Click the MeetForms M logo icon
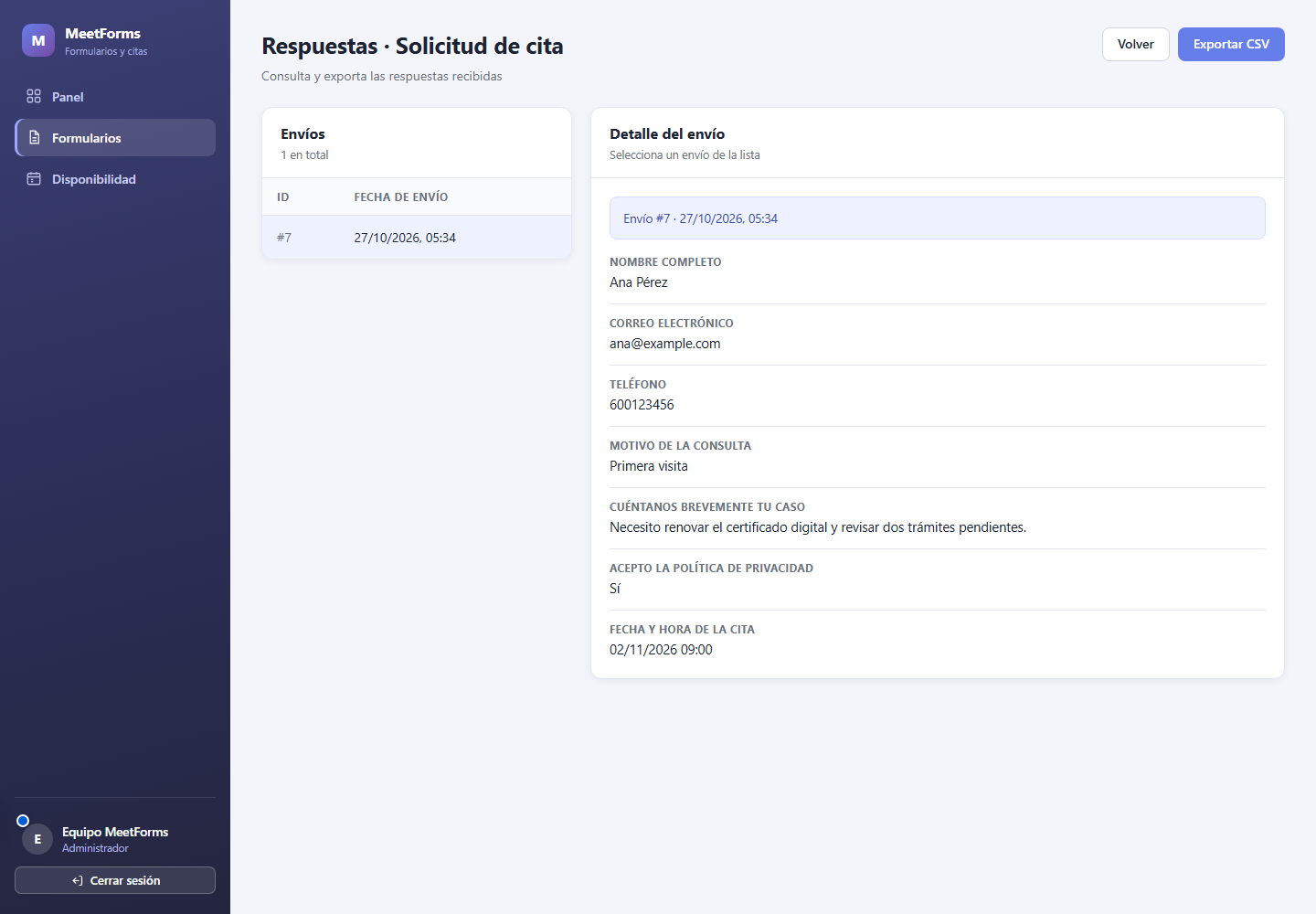This screenshot has width=1316, height=914. (38, 40)
